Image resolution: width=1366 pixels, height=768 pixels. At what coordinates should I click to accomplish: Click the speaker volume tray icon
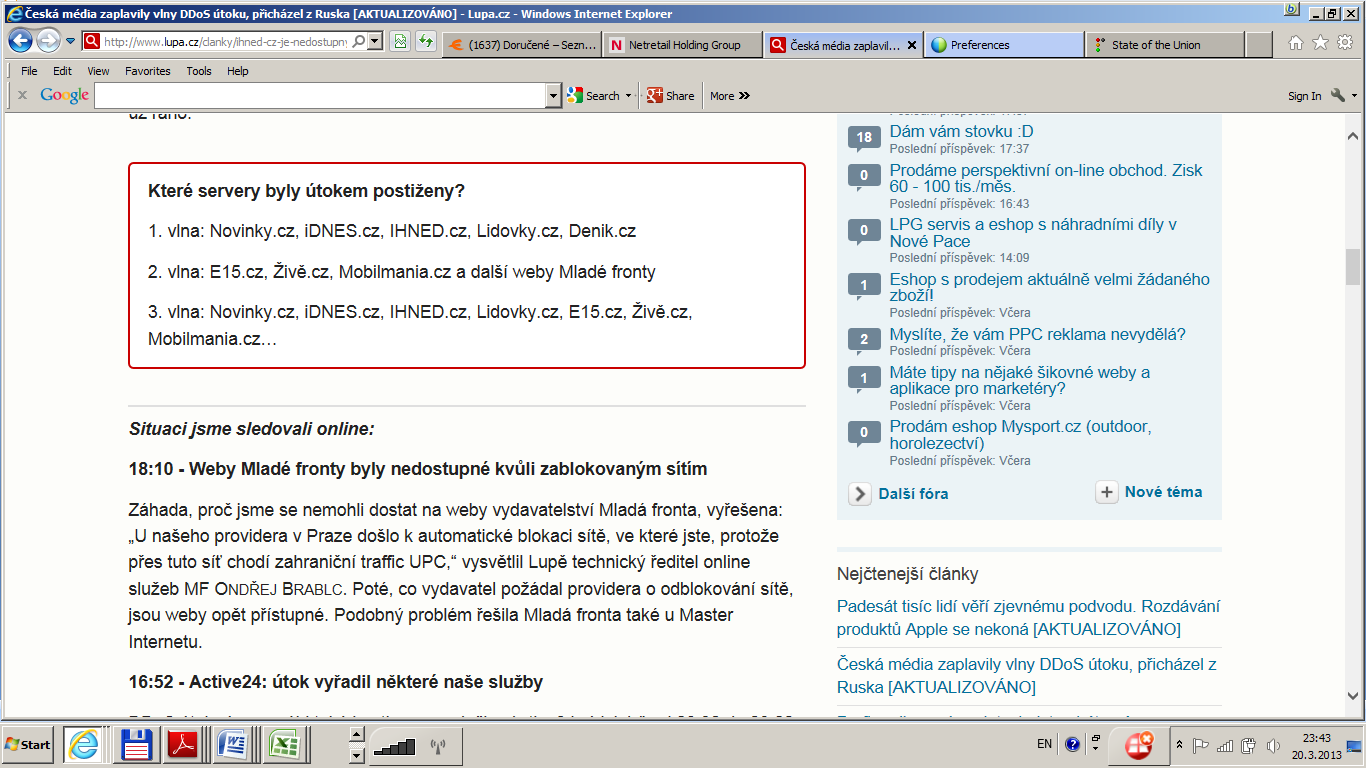coord(1273,745)
